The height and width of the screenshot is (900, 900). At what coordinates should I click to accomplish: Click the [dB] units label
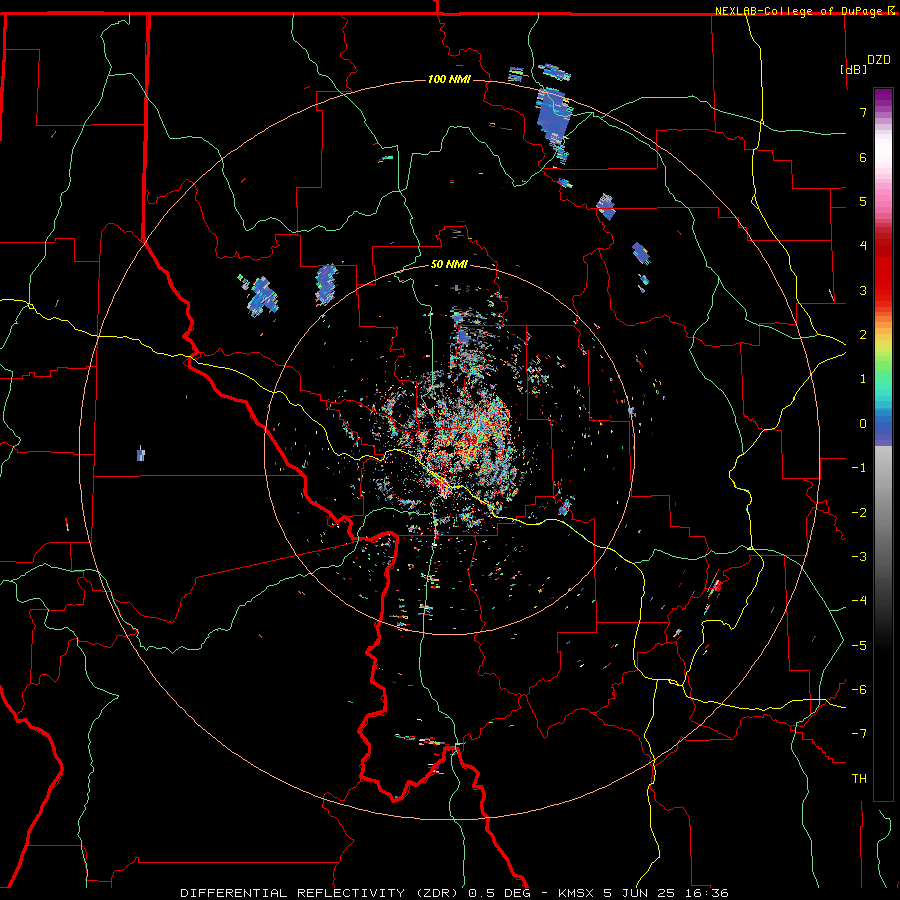(854, 69)
